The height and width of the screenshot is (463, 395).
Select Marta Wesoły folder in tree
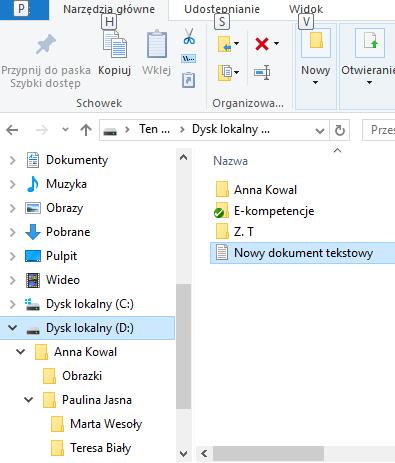pyautogui.click(x=106, y=424)
